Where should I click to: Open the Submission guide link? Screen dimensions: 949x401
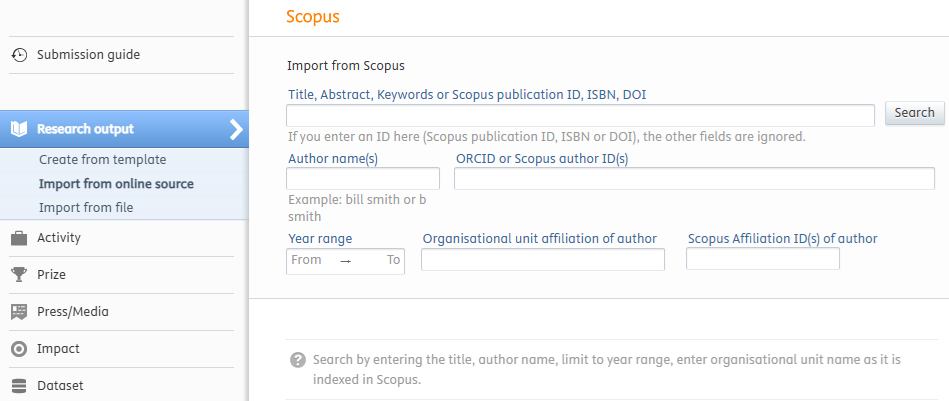pyautogui.click(x=88, y=55)
